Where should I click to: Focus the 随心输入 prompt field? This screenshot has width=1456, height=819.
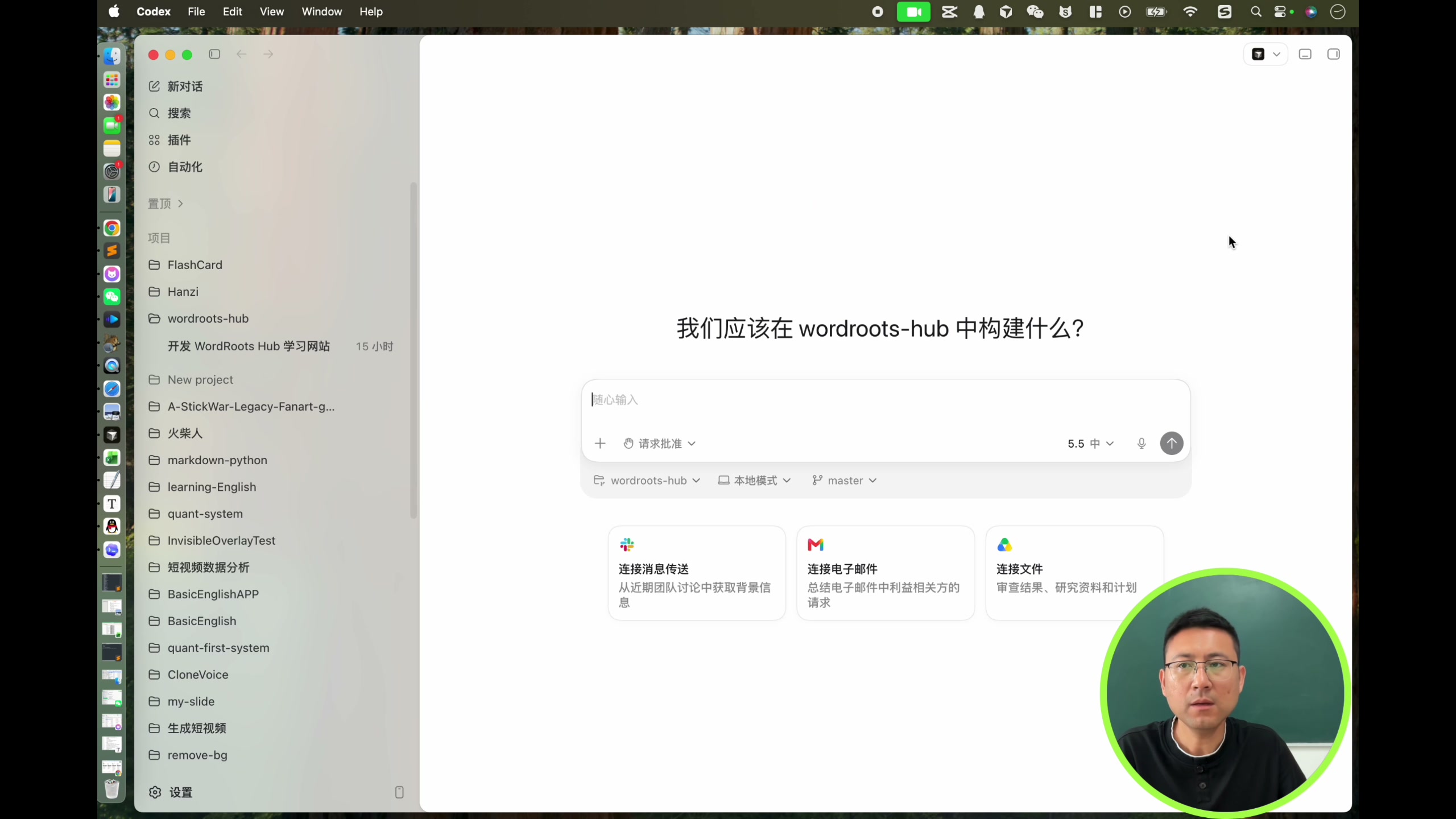tap(886, 400)
